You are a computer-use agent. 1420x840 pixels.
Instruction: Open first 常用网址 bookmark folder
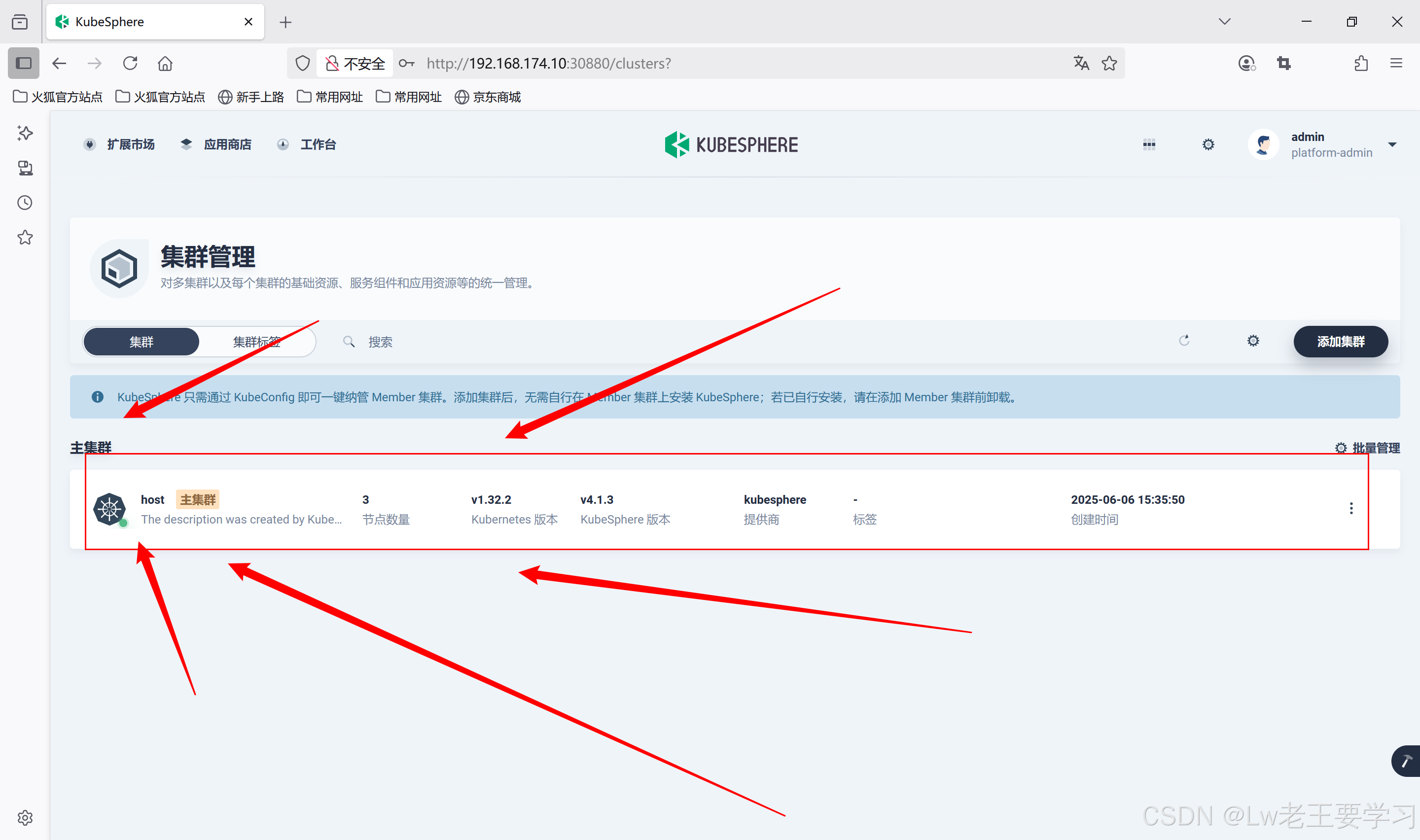click(x=330, y=97)
